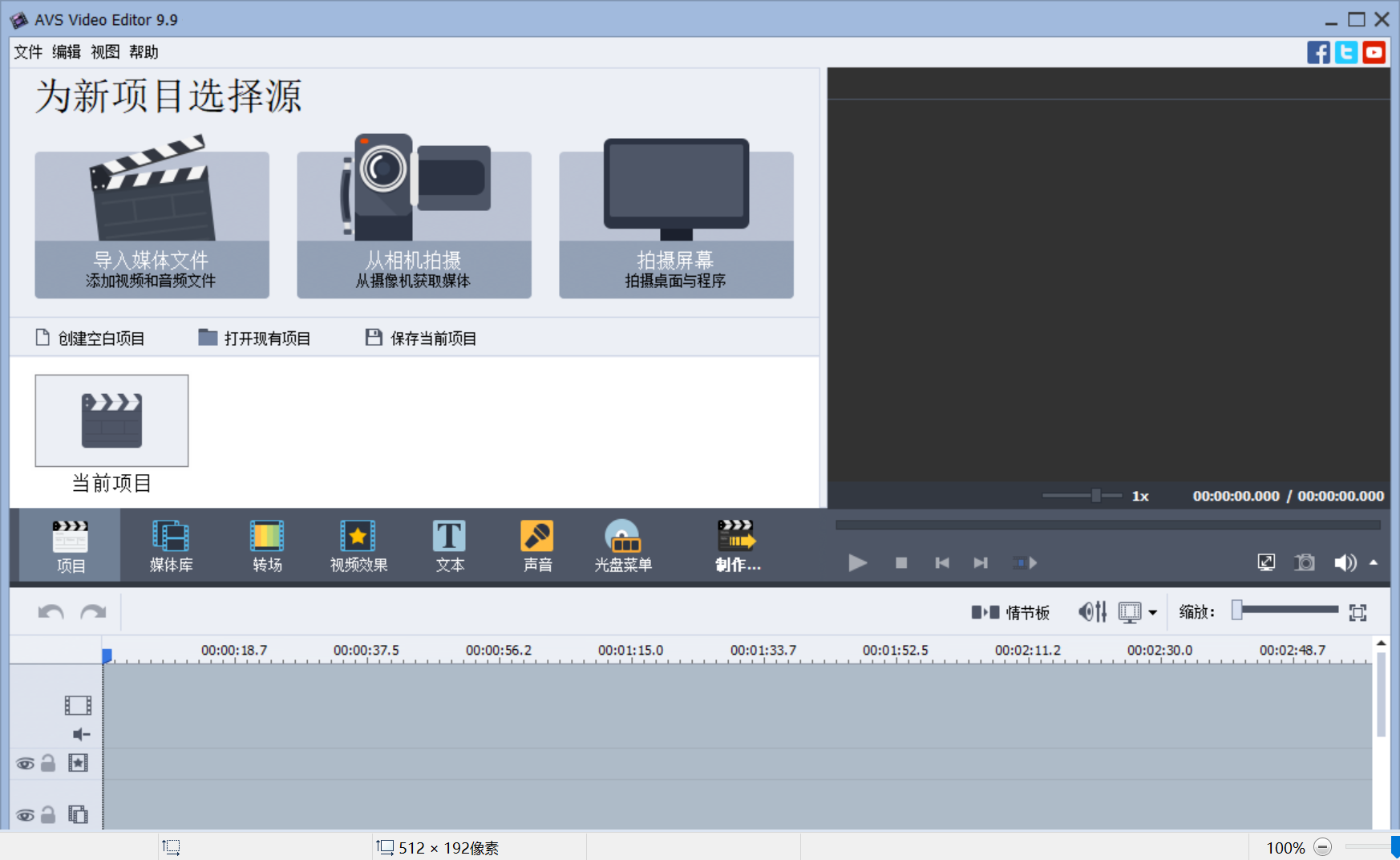The image size is (1400, 860).
Task: Click 保存当前项目 save current project
Action: click(x=421, y=339)
